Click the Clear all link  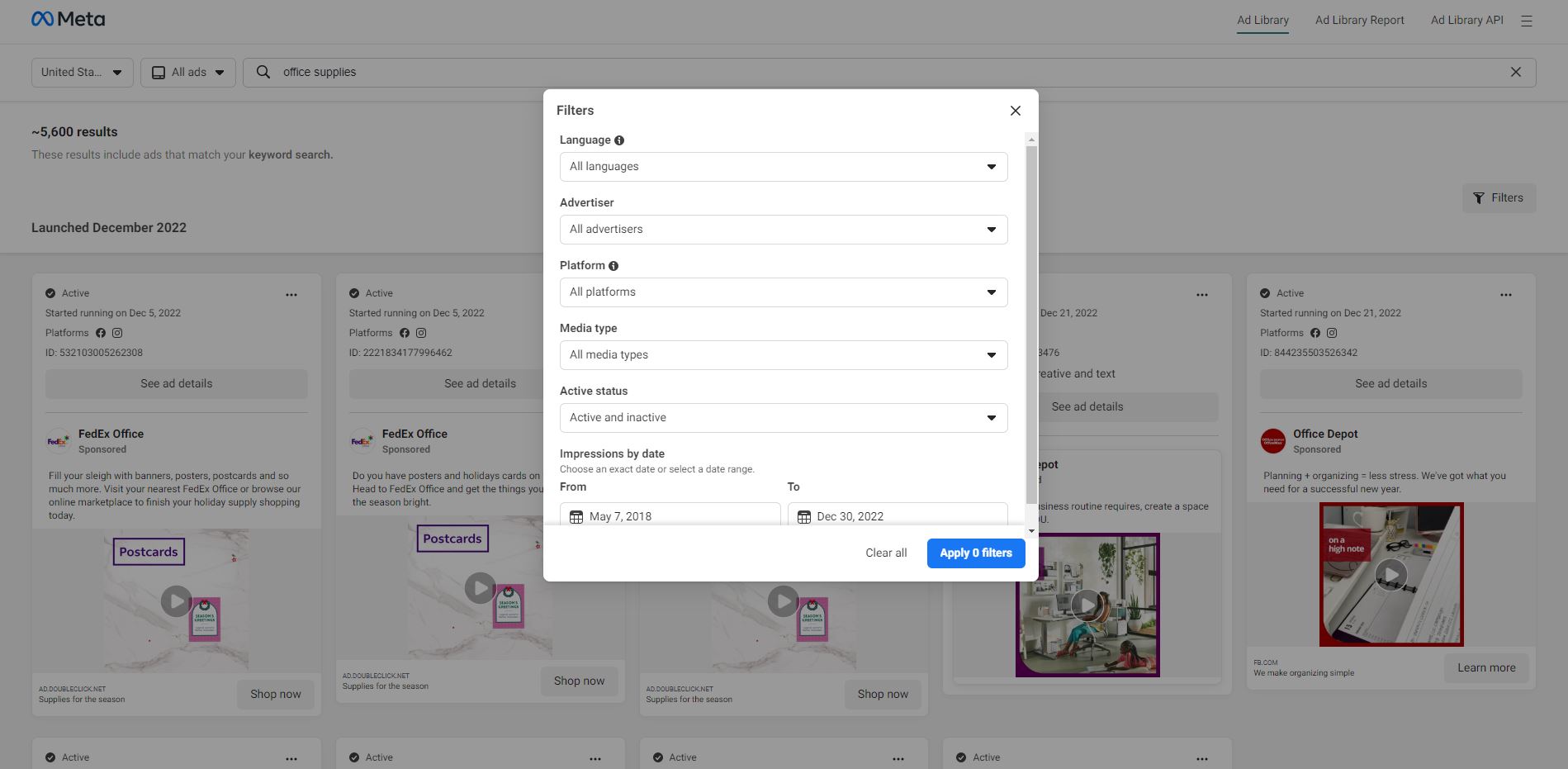coord(885,553)
